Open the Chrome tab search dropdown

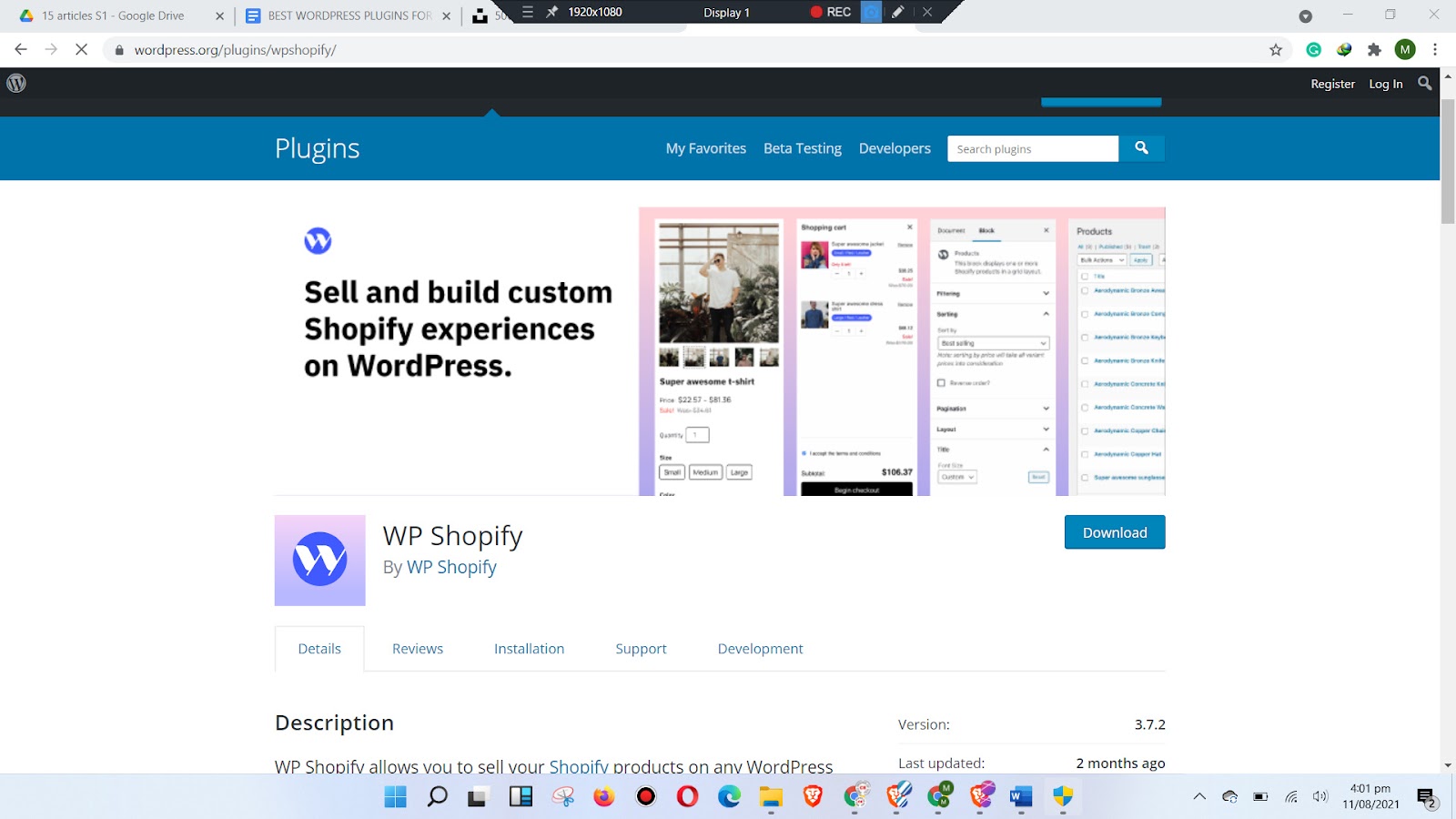tap(1305, 15)
